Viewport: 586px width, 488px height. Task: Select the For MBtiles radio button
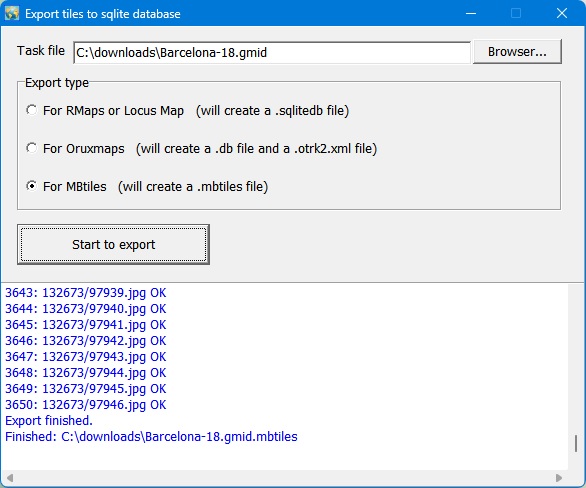click(32, 186)
